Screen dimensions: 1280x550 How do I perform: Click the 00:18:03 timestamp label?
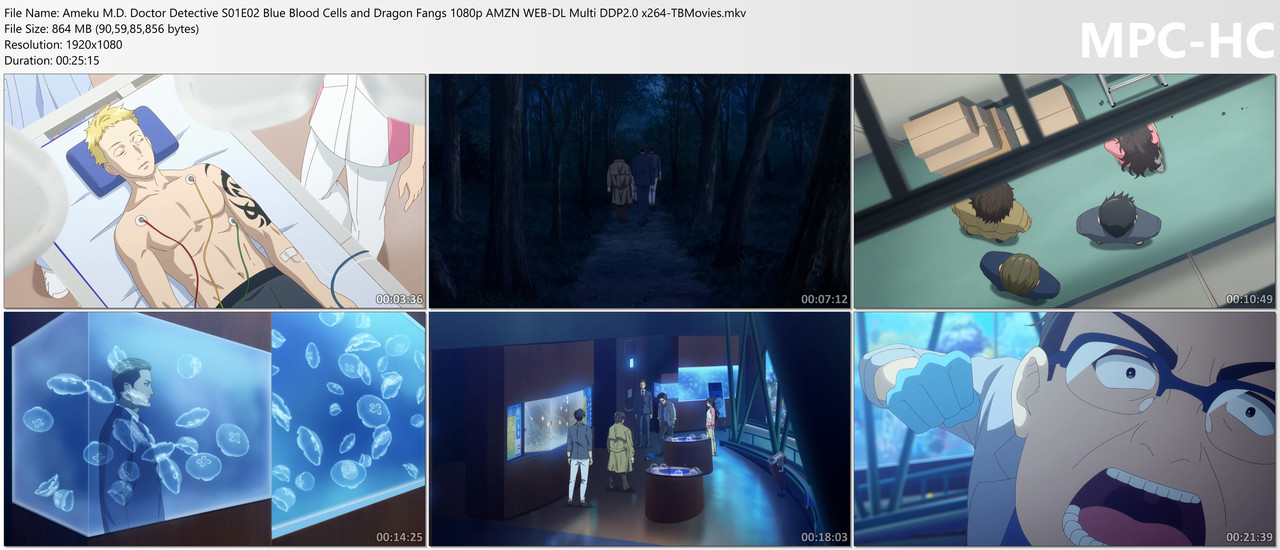pos(825,537)
